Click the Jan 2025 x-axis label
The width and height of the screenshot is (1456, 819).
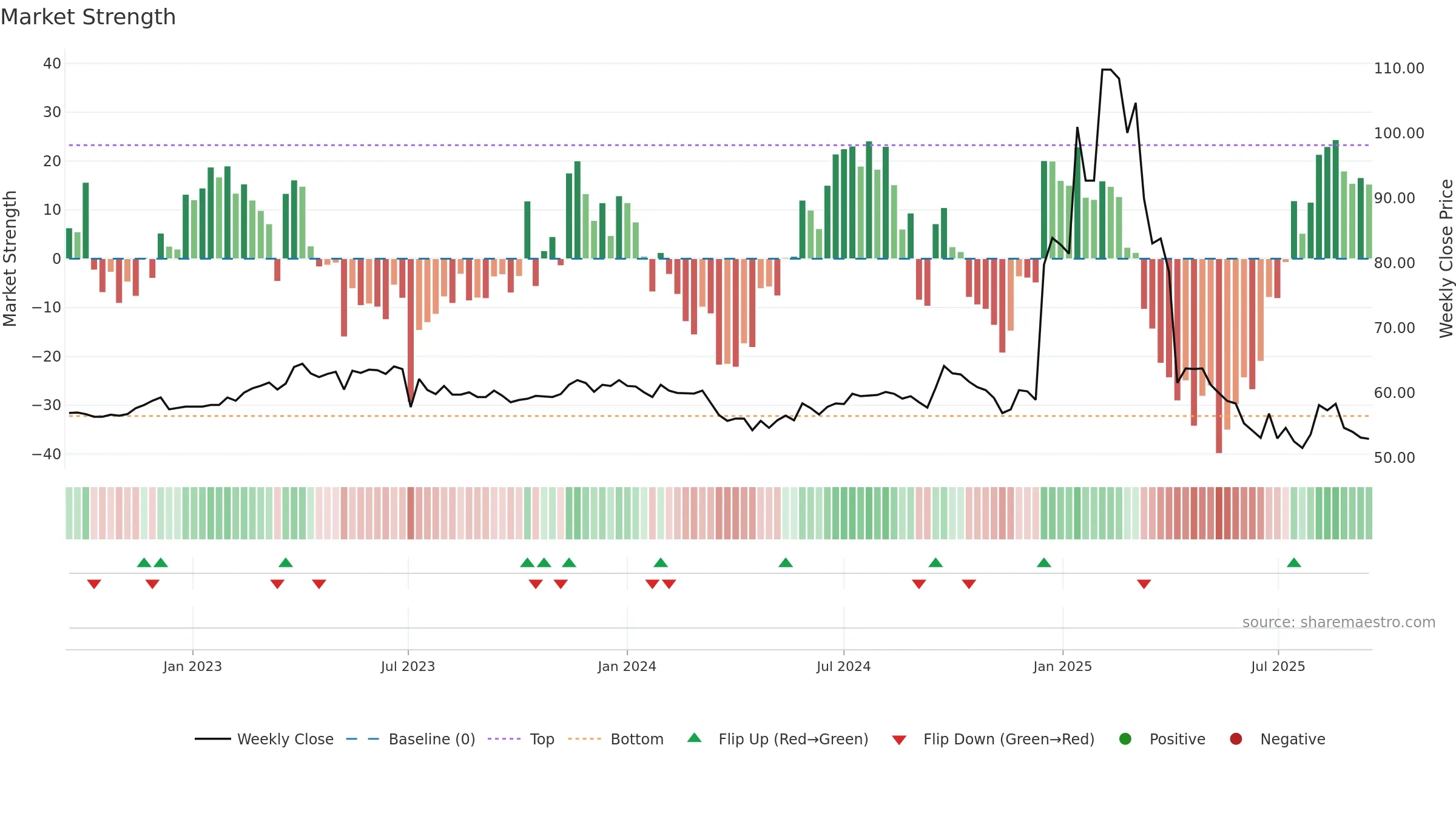coord(1062,666)
